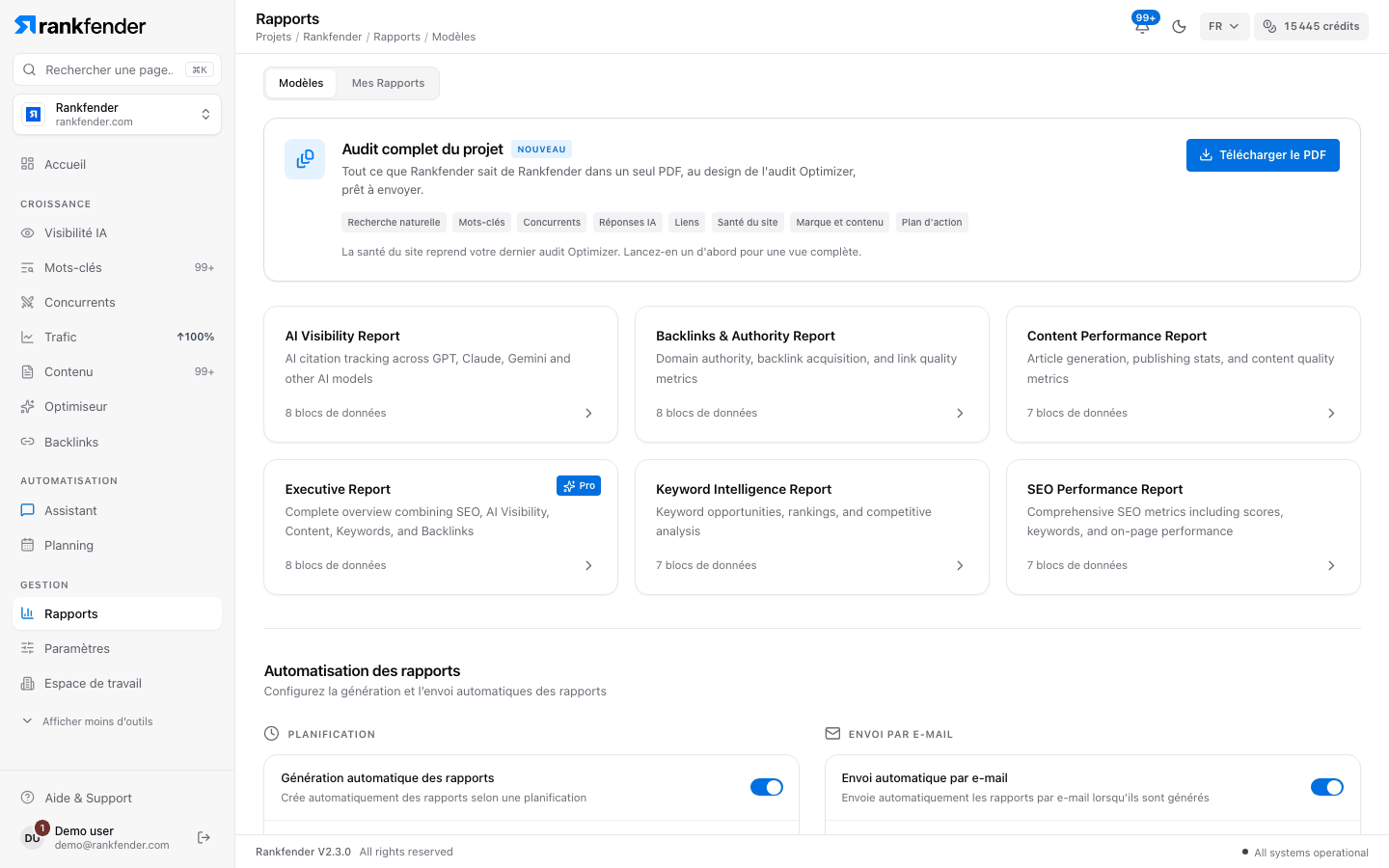Open SEO Performance Report chevron
This screenshot has width=1389, height=868.
(1331, 565)
